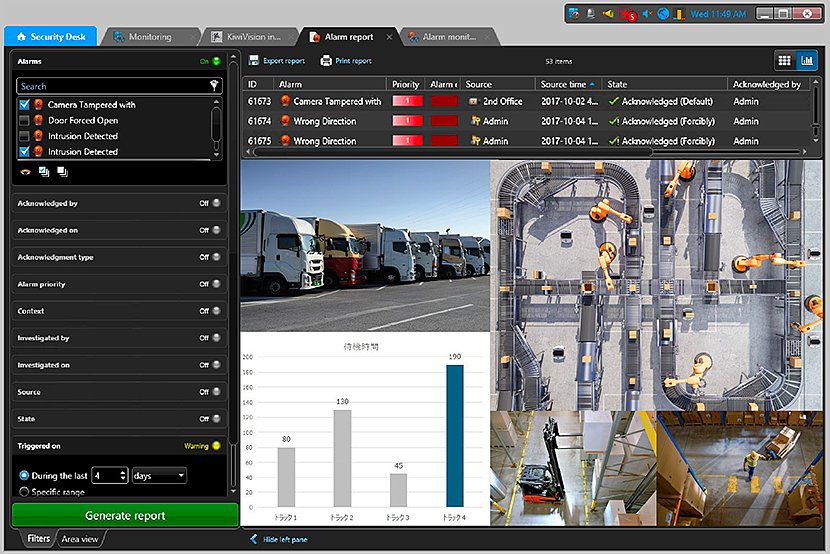Toggle the Alarm priority filter on
This screenshot has width=830, height=554.
(216, 284)
